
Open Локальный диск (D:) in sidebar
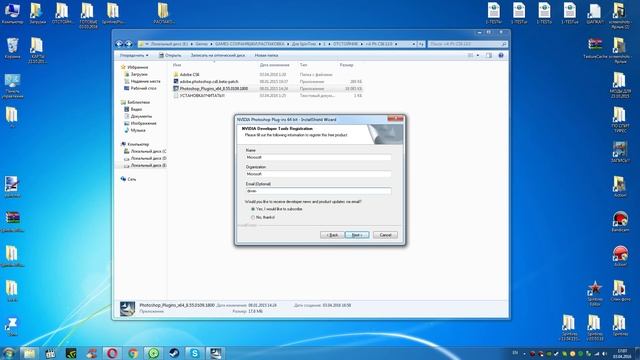click(148, 158)
